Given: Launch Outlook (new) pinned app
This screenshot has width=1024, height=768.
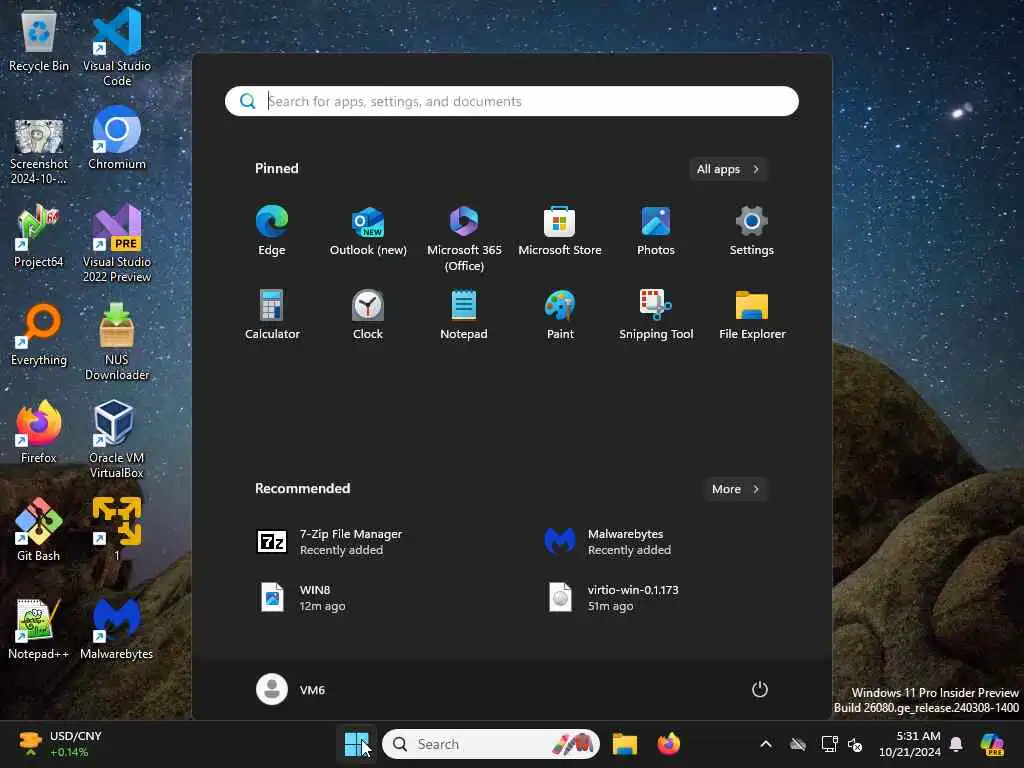Looking at the screenshot, I should [368, 231].
